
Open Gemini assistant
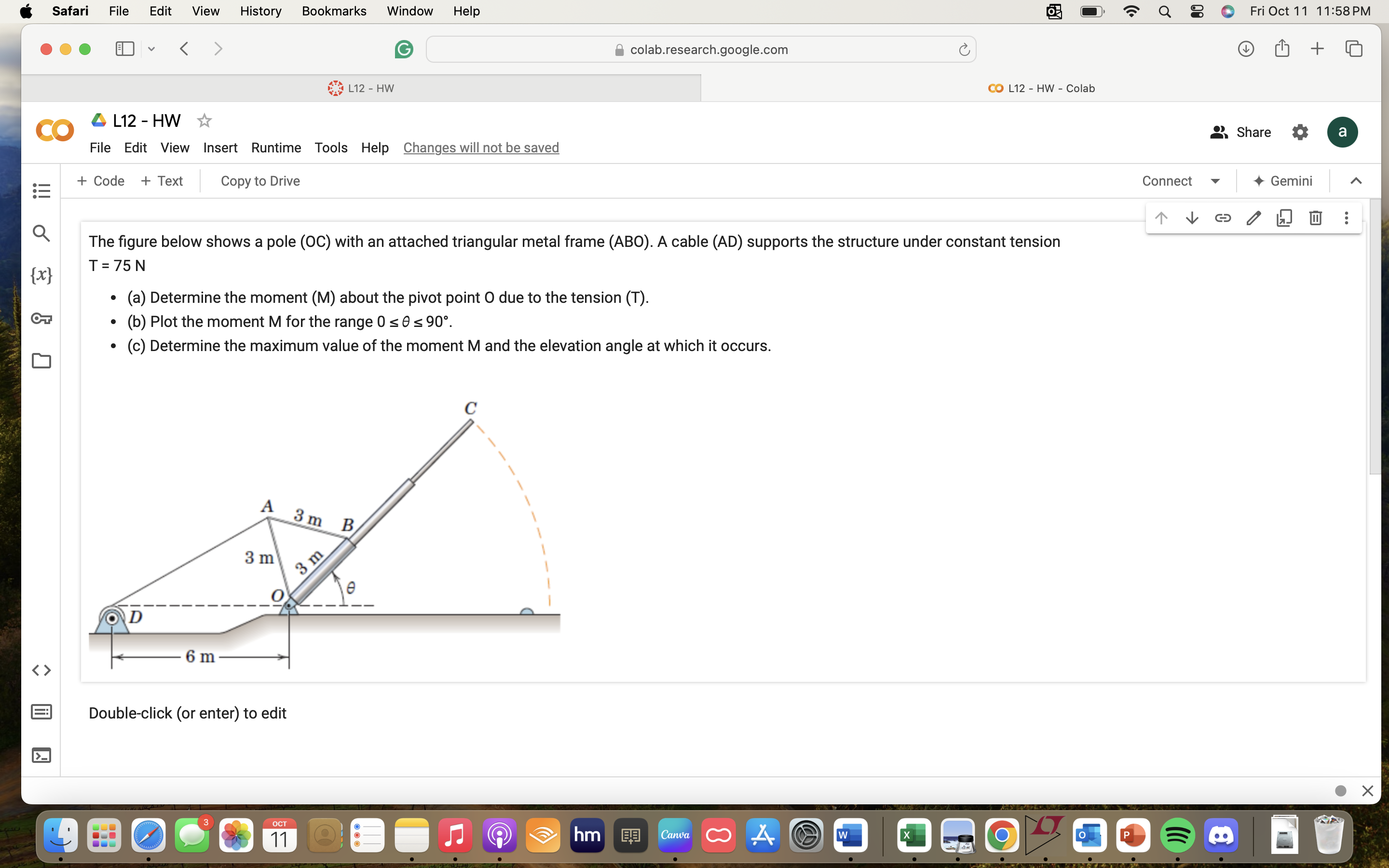1283,181
